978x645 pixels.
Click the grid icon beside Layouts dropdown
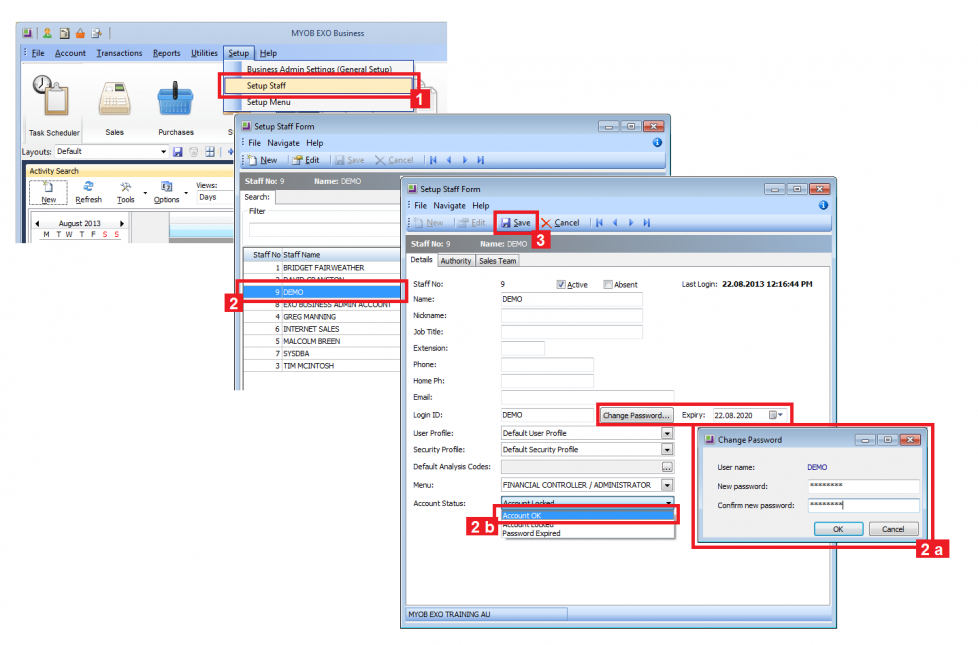point(210,152)
